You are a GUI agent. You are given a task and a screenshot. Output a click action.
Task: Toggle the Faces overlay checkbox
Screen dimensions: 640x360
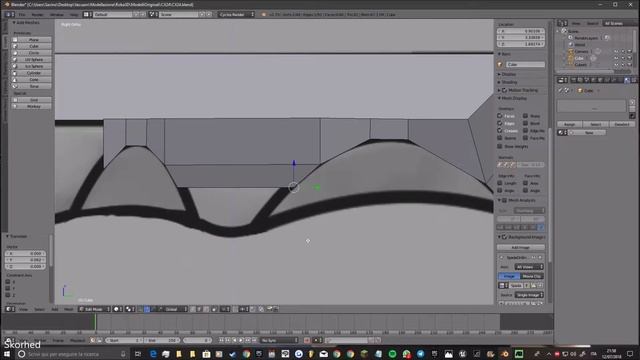point(500,116)
